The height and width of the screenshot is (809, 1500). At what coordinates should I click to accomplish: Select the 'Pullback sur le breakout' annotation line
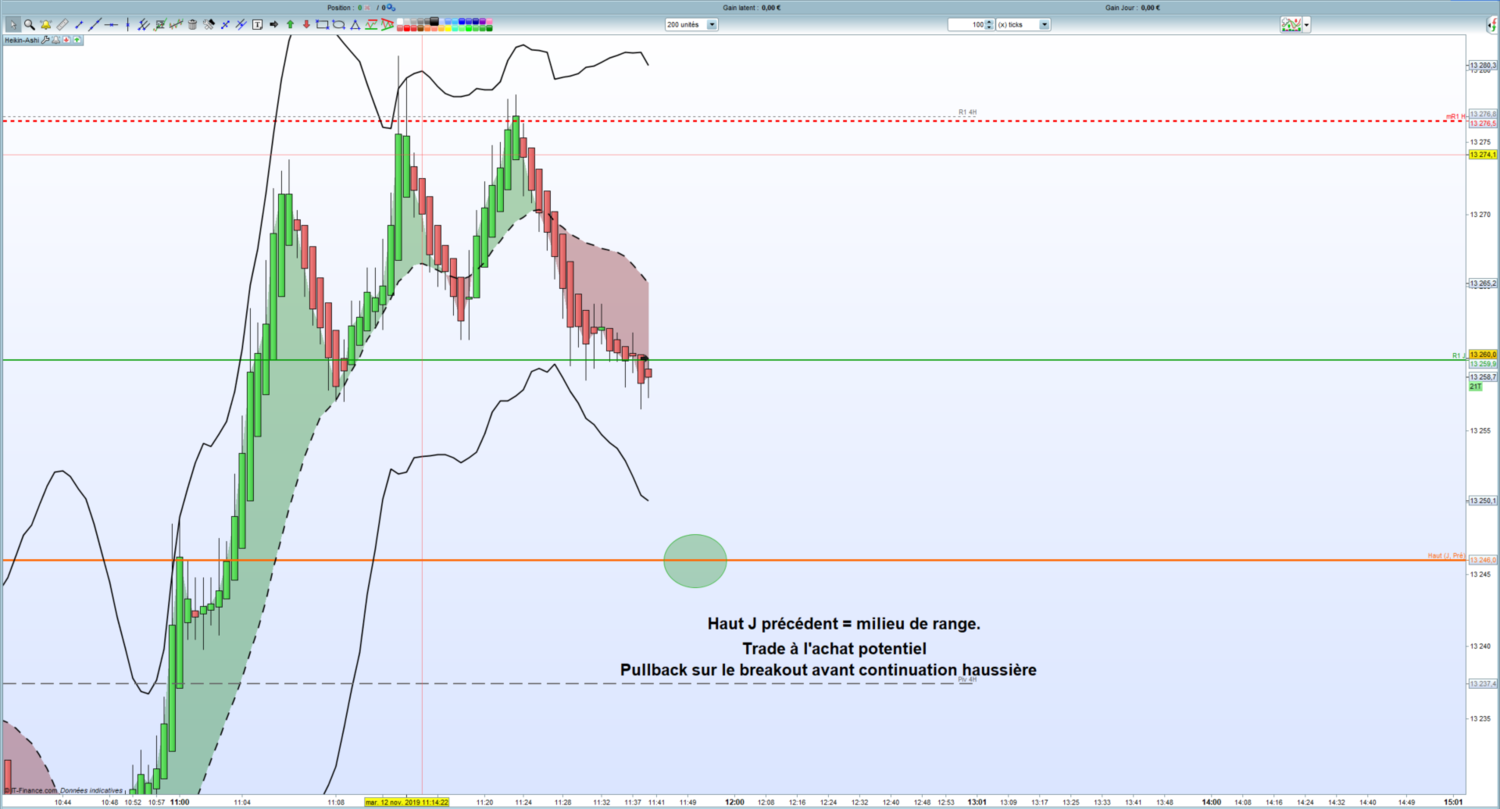(828, 669)
